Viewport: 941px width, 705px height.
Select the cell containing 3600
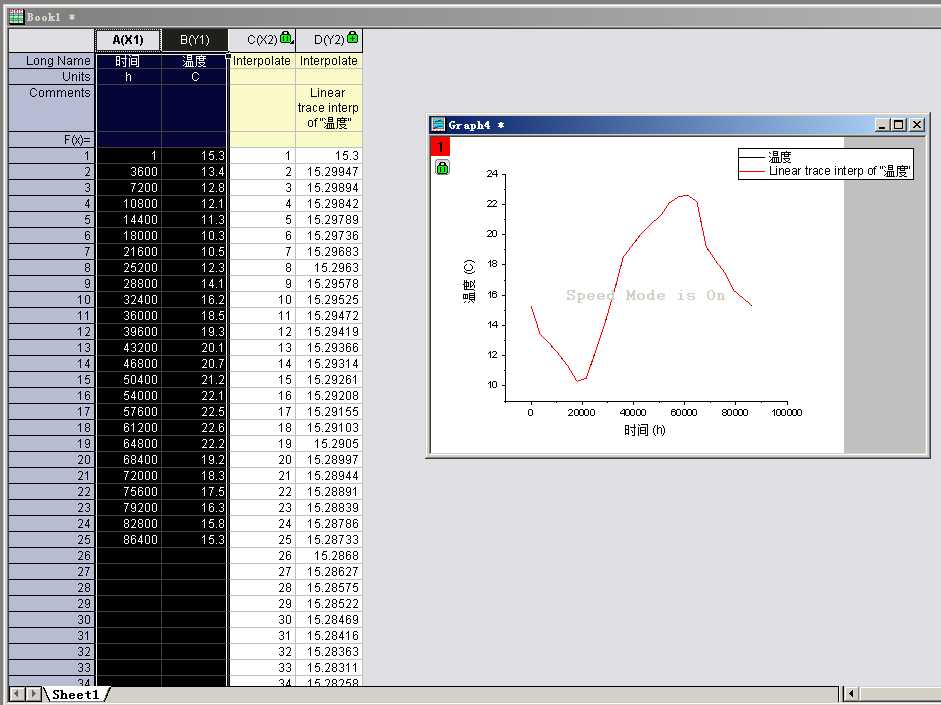(x=128, y=172)
